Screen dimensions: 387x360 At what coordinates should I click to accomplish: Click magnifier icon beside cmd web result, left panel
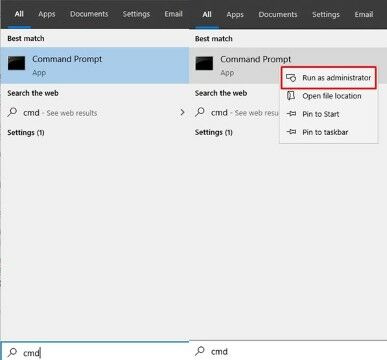(12, 112)
